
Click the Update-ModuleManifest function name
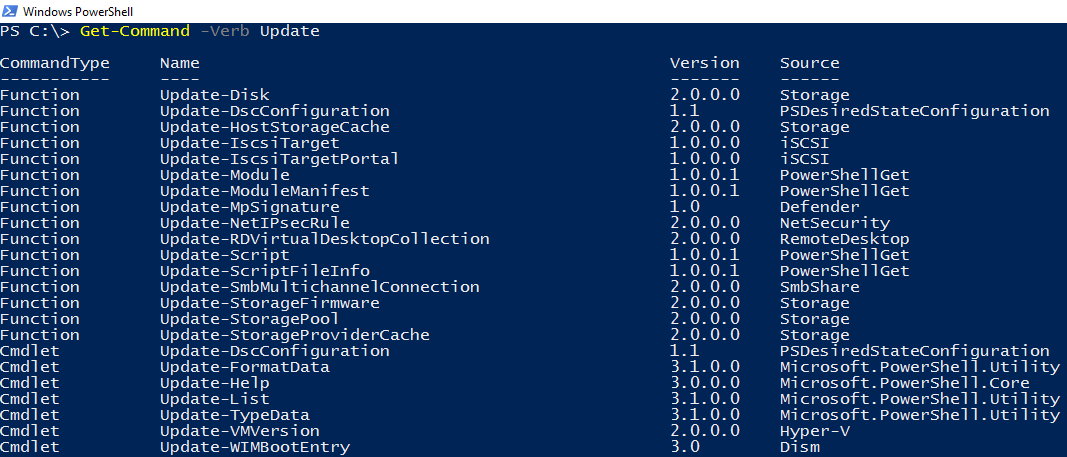click(x=264, y=191)
